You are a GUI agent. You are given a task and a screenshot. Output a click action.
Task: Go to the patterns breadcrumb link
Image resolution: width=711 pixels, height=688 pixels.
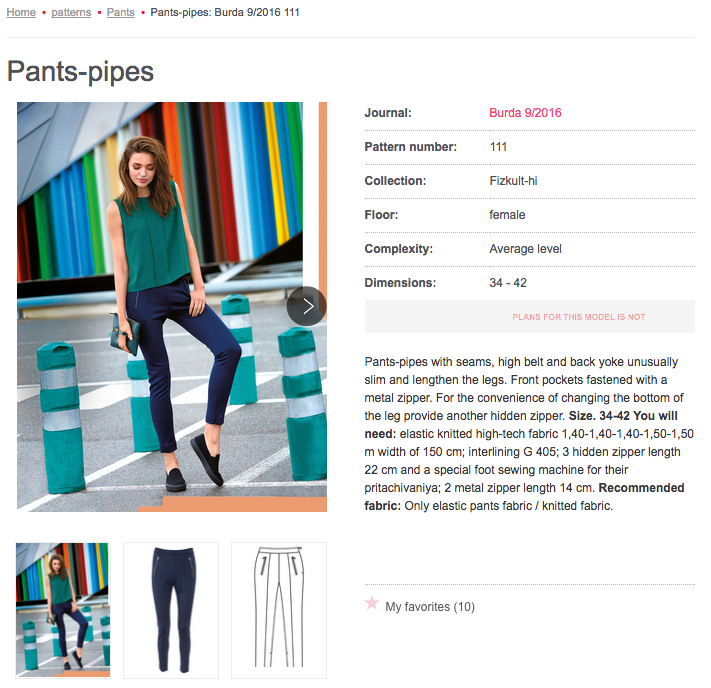click(71, 12)
